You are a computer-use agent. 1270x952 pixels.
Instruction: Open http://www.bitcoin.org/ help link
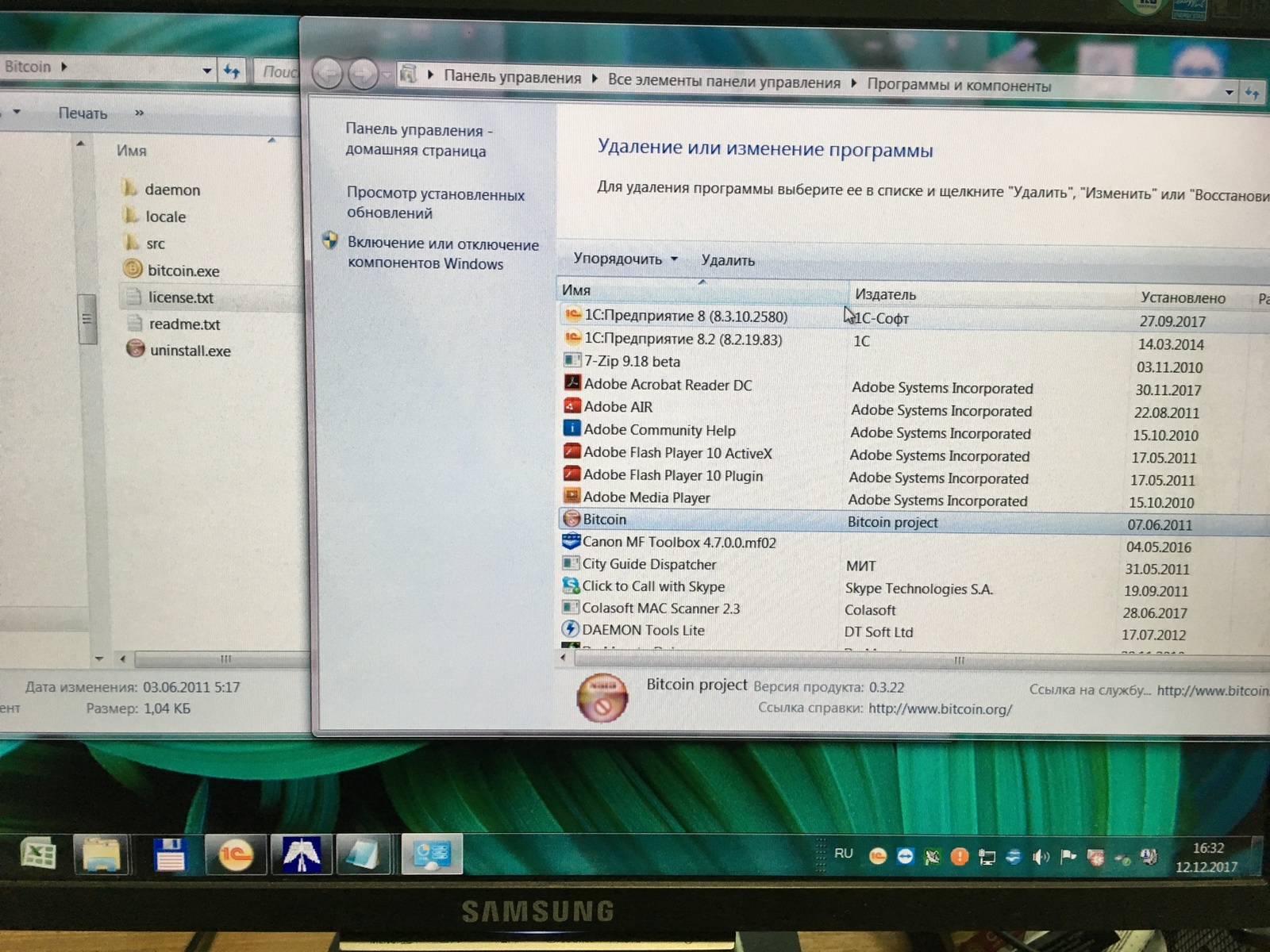tap(940, 708)
